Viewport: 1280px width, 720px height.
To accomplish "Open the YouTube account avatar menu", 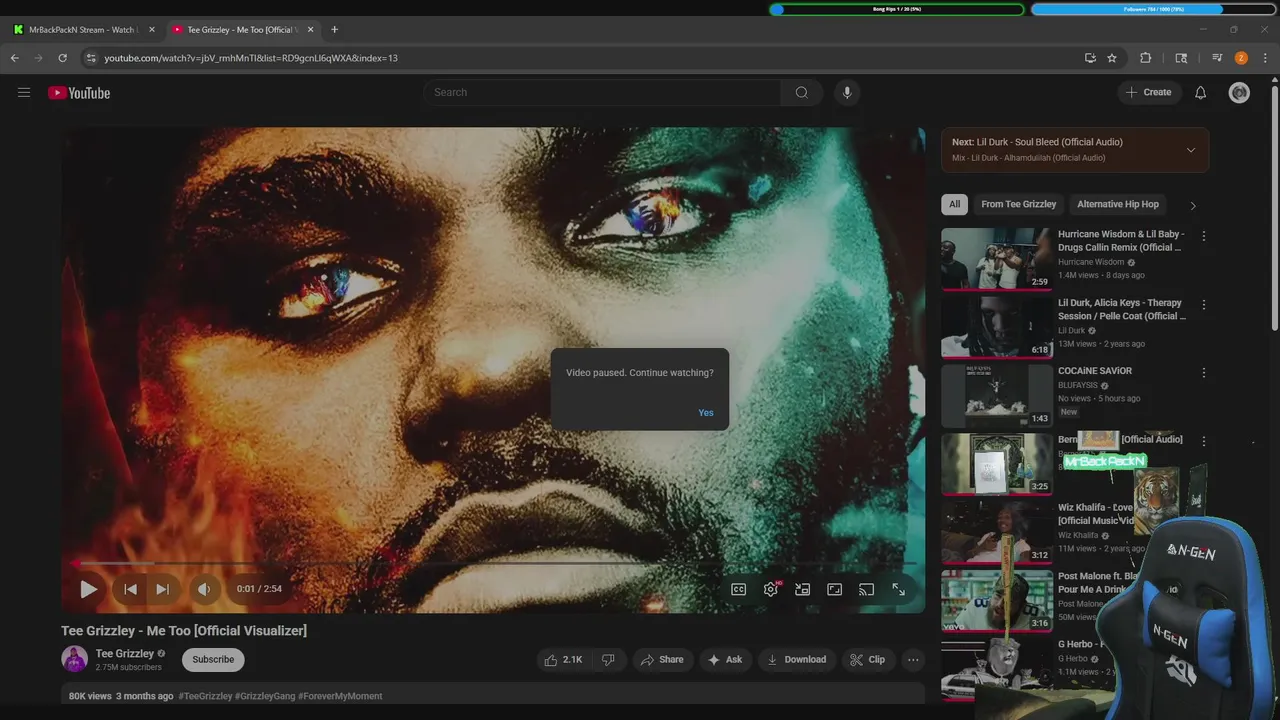I will tap(1239, 93).
